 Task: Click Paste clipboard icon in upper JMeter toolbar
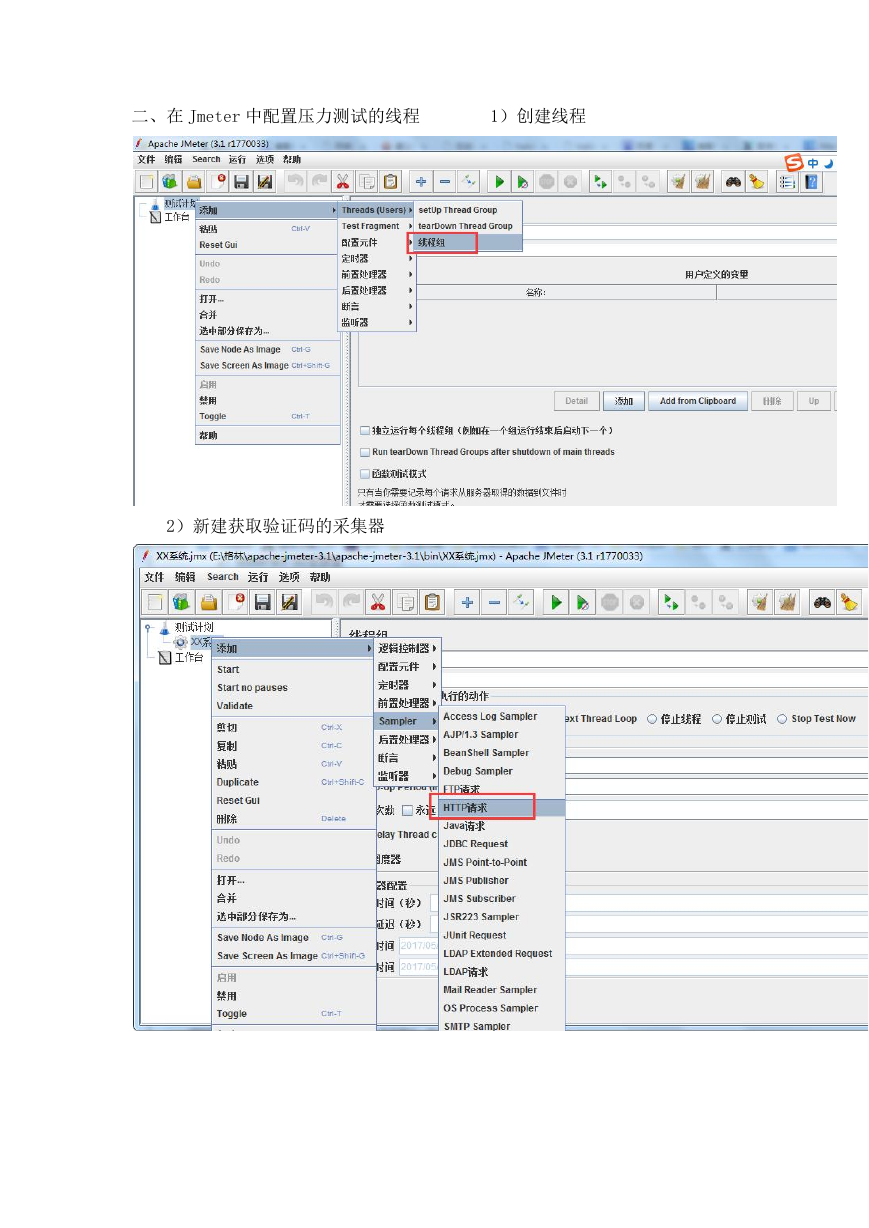(391, 181)
